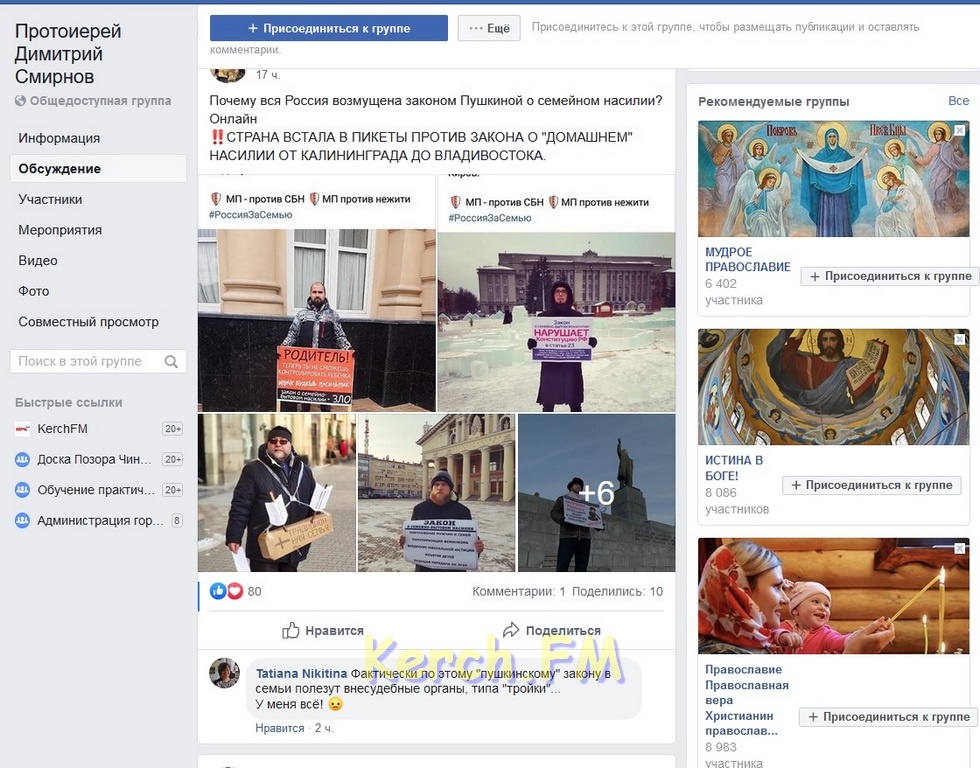
Task: Open the KerchFM quick link icon
Action: [22, 429]
